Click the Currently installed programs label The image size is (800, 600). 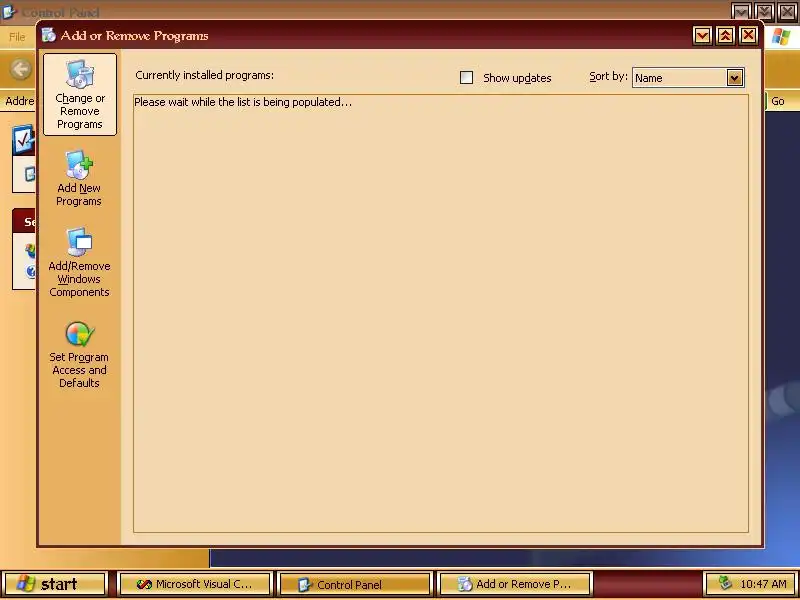(x=205, y=76)
